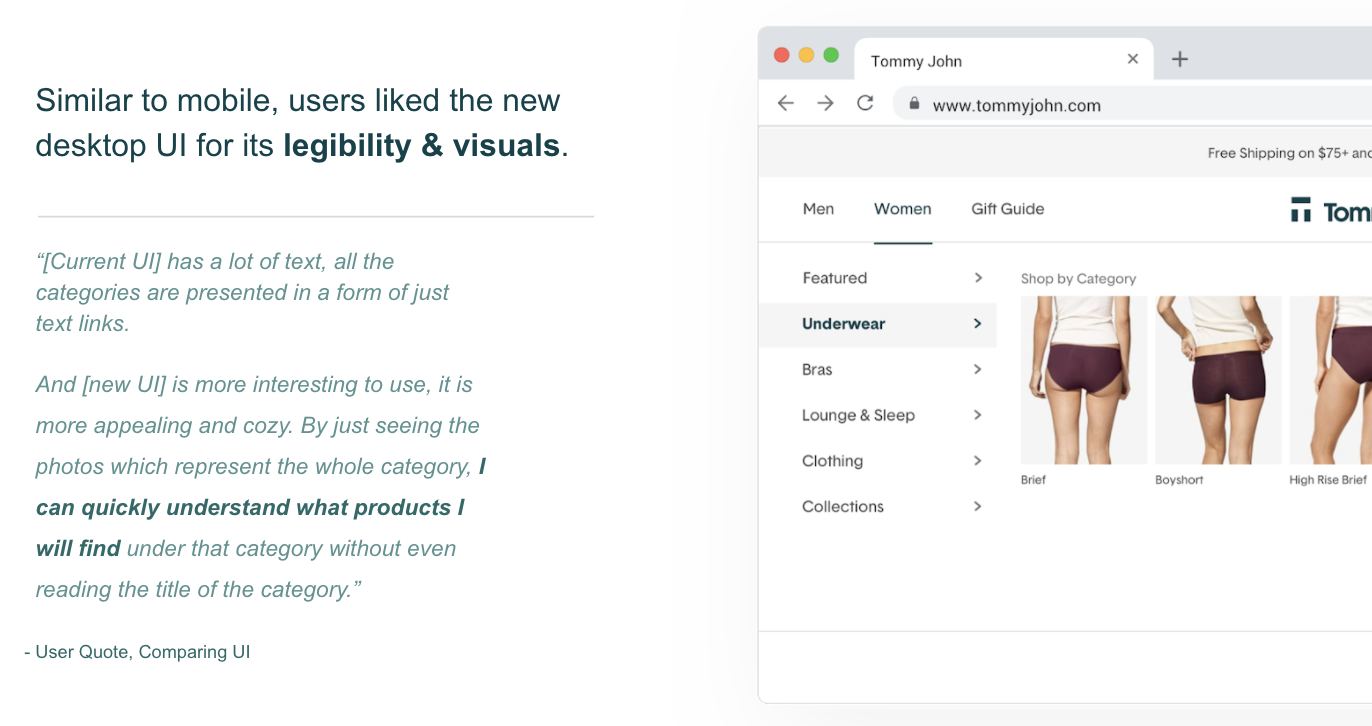Select the Bras category row
Viewport: 1372px width, 726px height.
(x=878, y=370)
